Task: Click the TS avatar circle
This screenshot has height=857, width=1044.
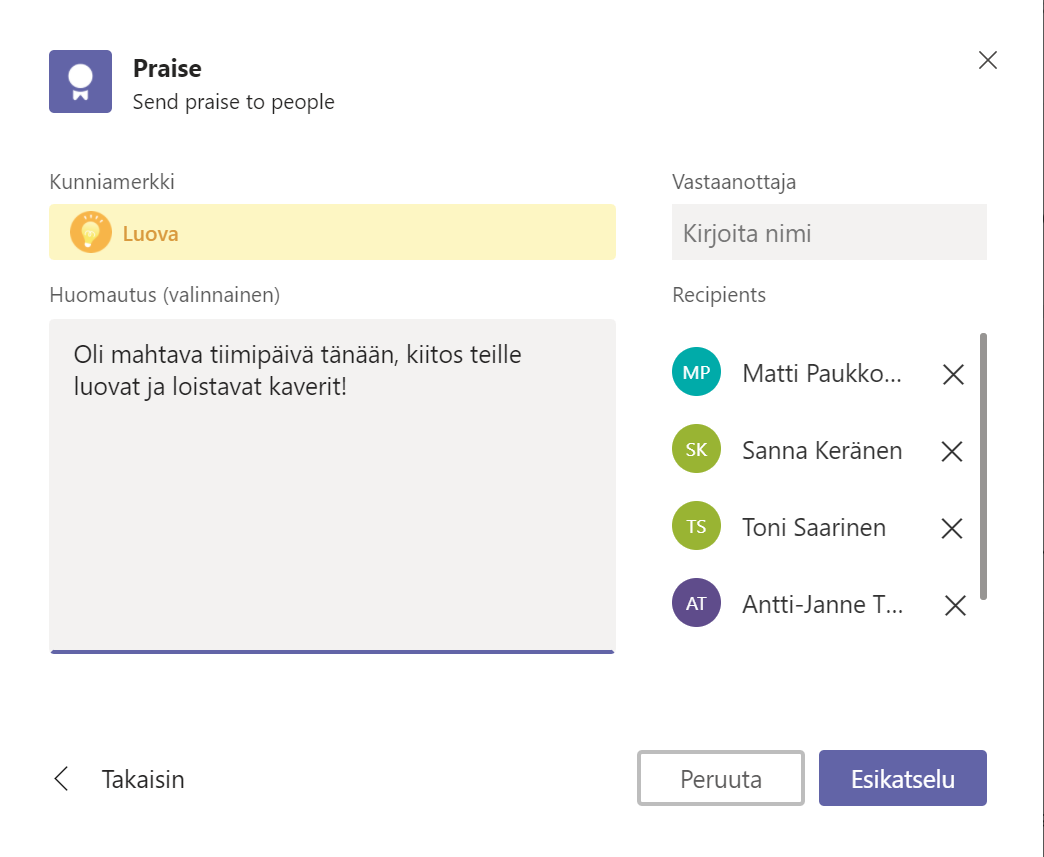Action: [696, 527]
